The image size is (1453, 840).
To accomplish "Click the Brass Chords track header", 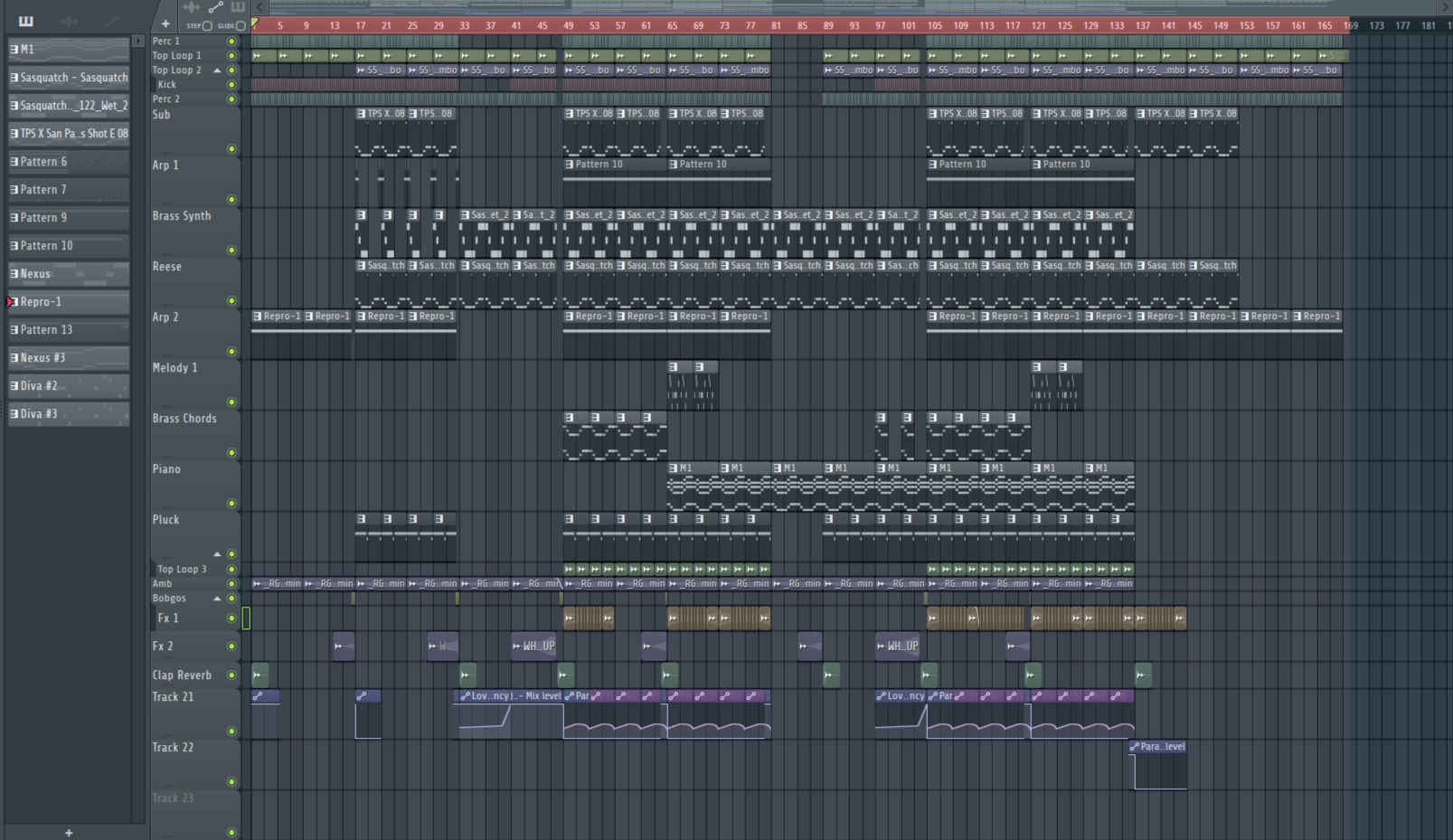I will (194, 435).
